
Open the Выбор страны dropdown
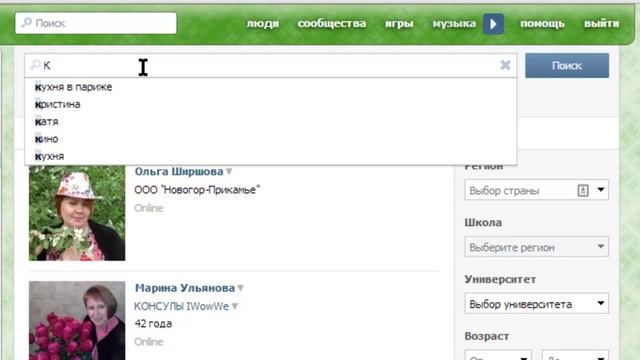(536, 190)
